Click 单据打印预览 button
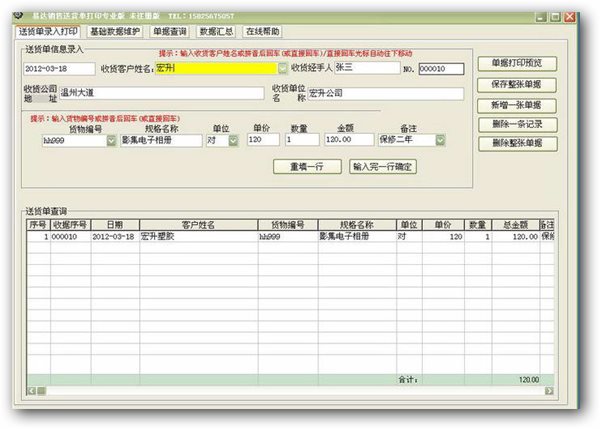The image size is (600, 429). tap(517, 64)
